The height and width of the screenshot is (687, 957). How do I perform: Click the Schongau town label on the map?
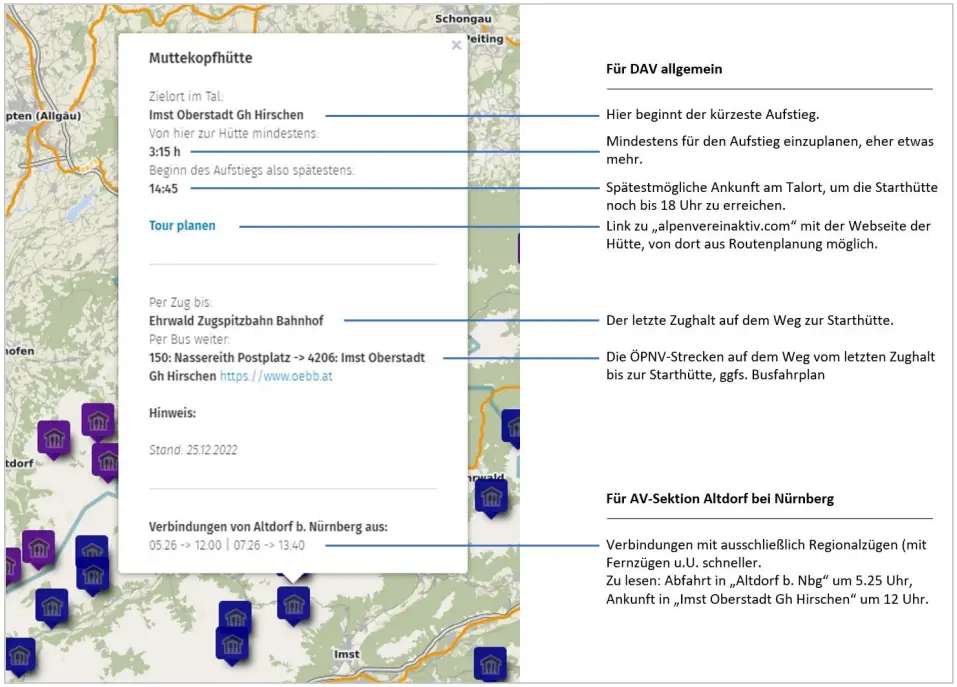[x=463, y=19]
